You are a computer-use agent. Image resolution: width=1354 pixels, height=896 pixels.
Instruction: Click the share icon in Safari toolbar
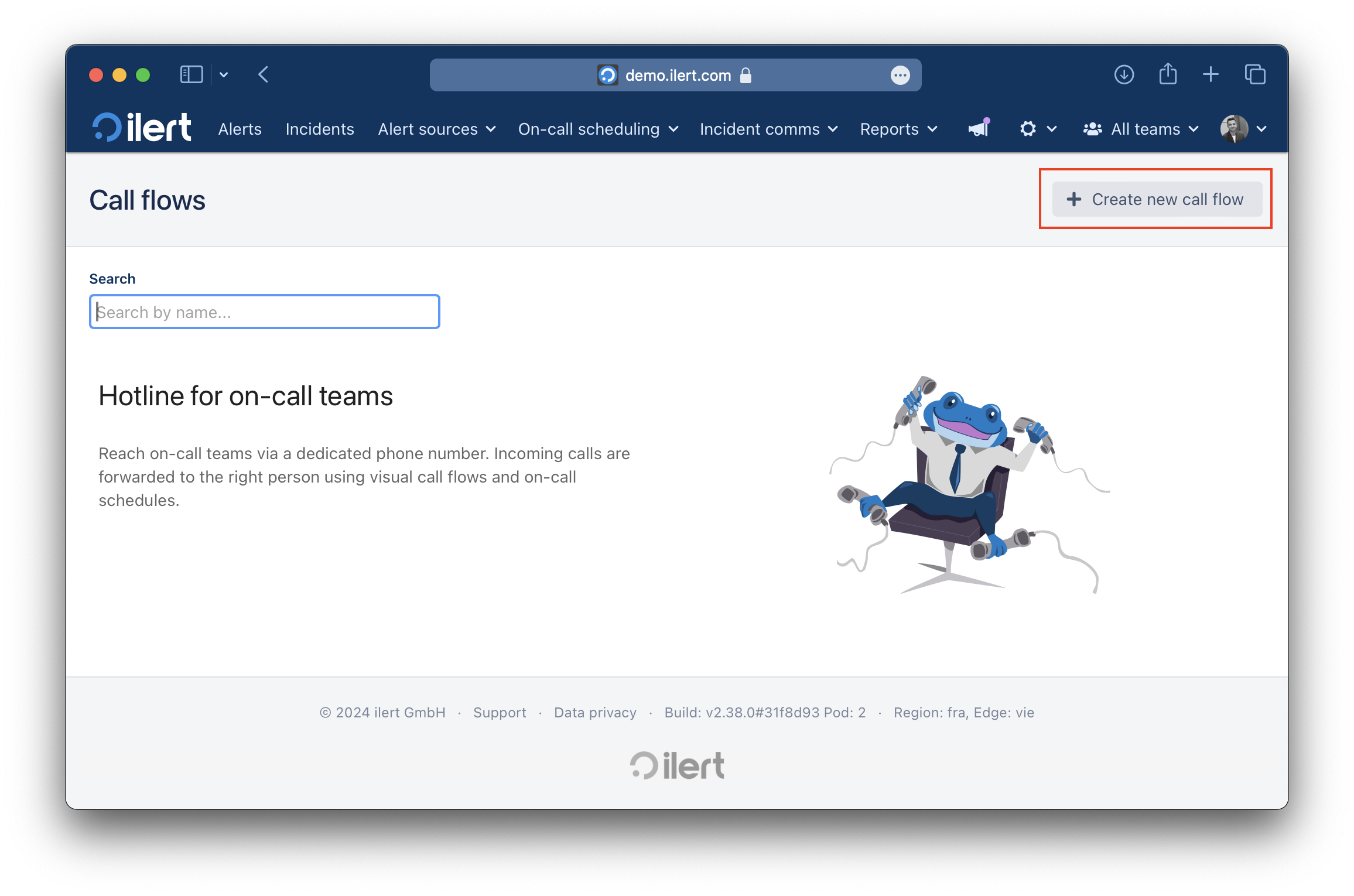1168,74
